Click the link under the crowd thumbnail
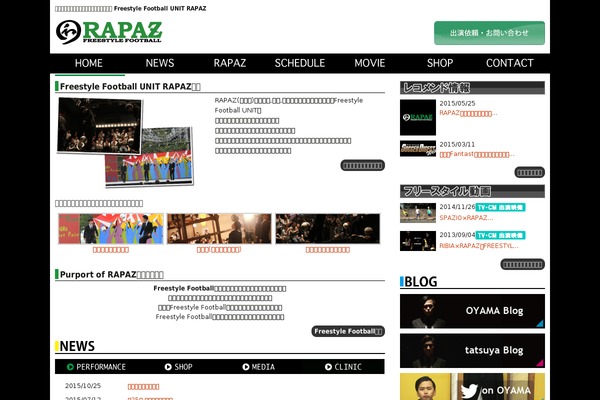The height and width of the screenshot is (400, 600). pos(328,250)
